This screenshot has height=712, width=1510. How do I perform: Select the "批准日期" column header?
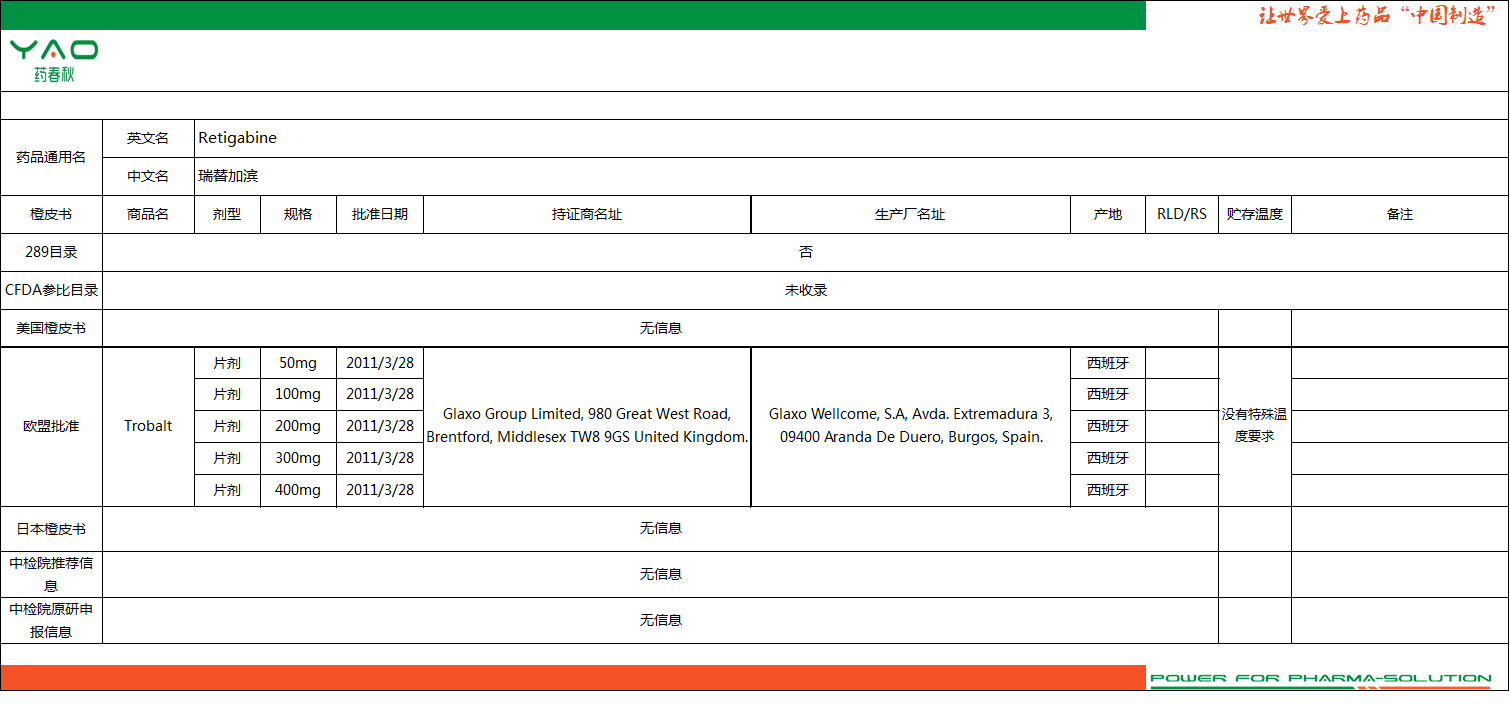pos(380,214)
